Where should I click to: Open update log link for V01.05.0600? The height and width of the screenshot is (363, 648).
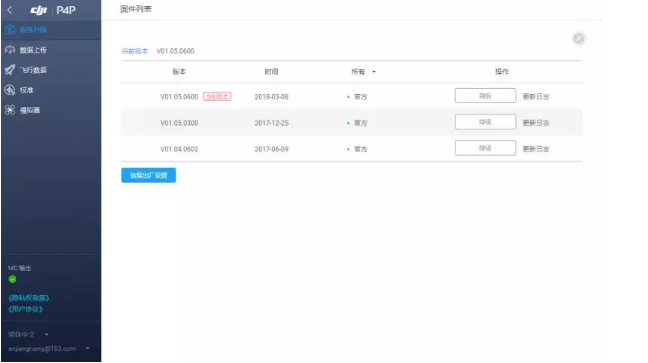[x=536, y=96]
